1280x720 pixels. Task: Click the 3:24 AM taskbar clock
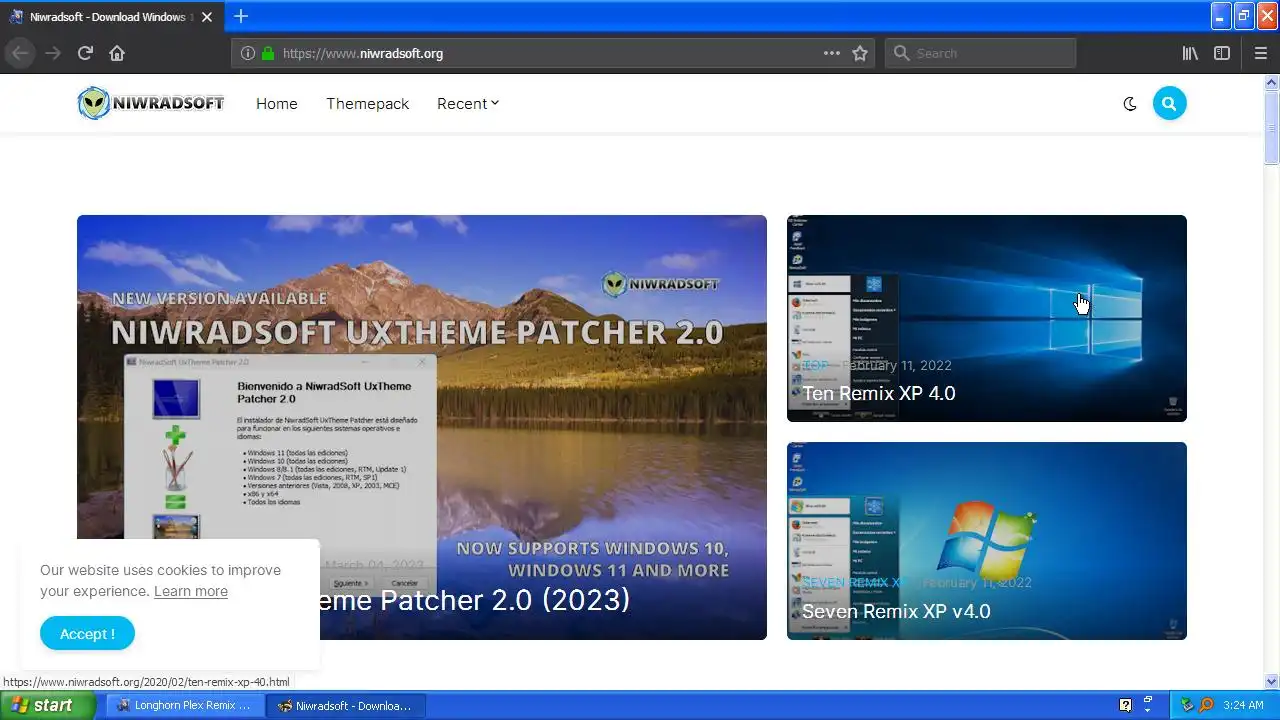tap(1243, 705)
